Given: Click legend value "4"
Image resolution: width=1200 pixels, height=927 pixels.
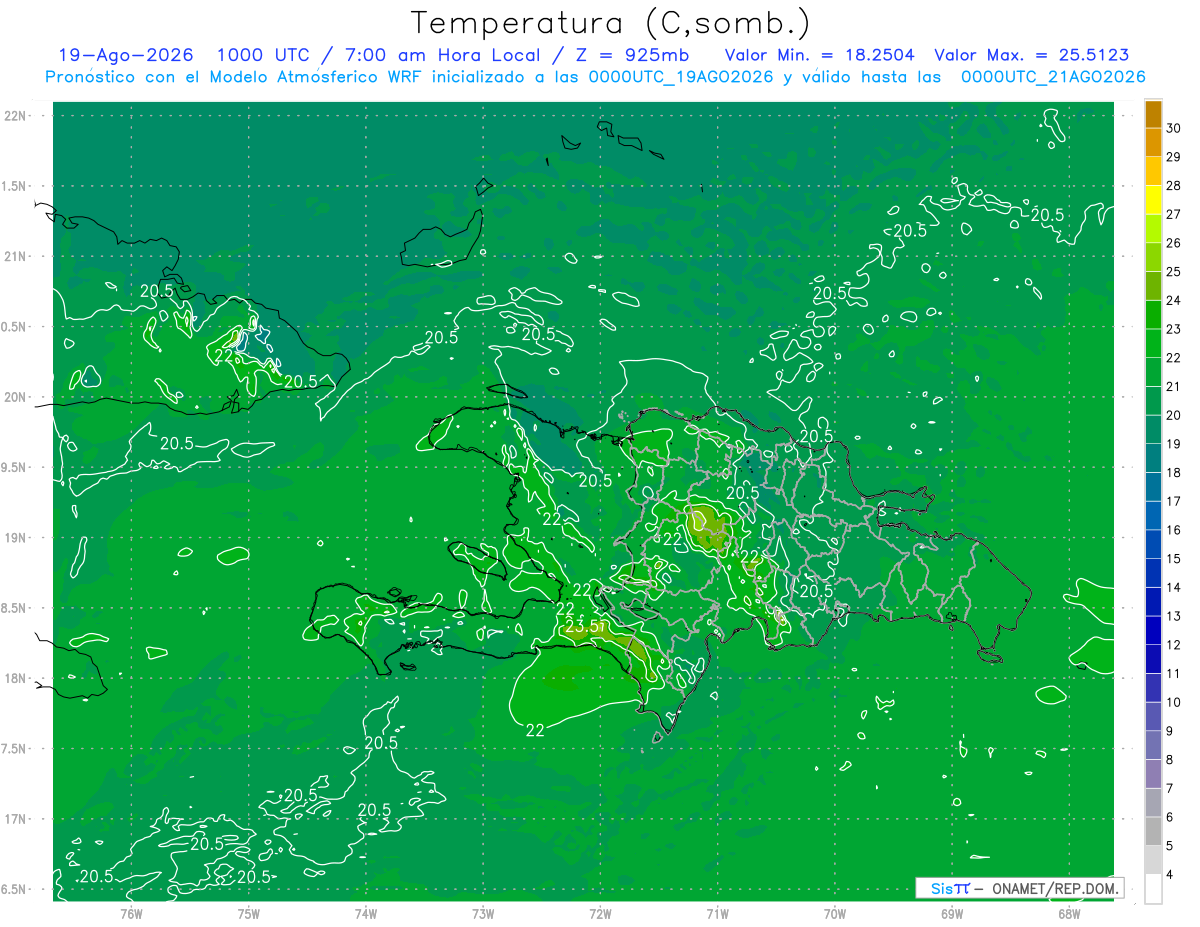Looking at the screenshot, I should click(1172, 875).
